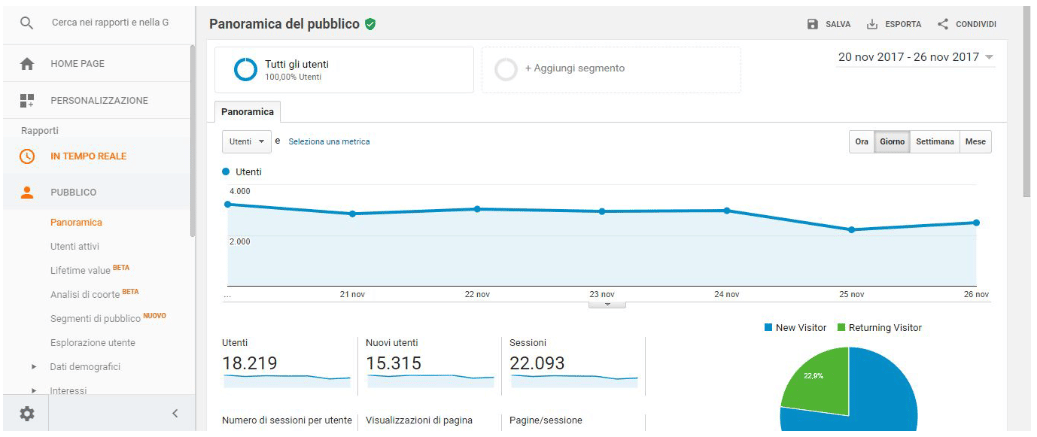Click the blue New Visitor legend swatch
Image resolution: width=1037 pixels, height=437 pixels.
click(x=768, y=328)
